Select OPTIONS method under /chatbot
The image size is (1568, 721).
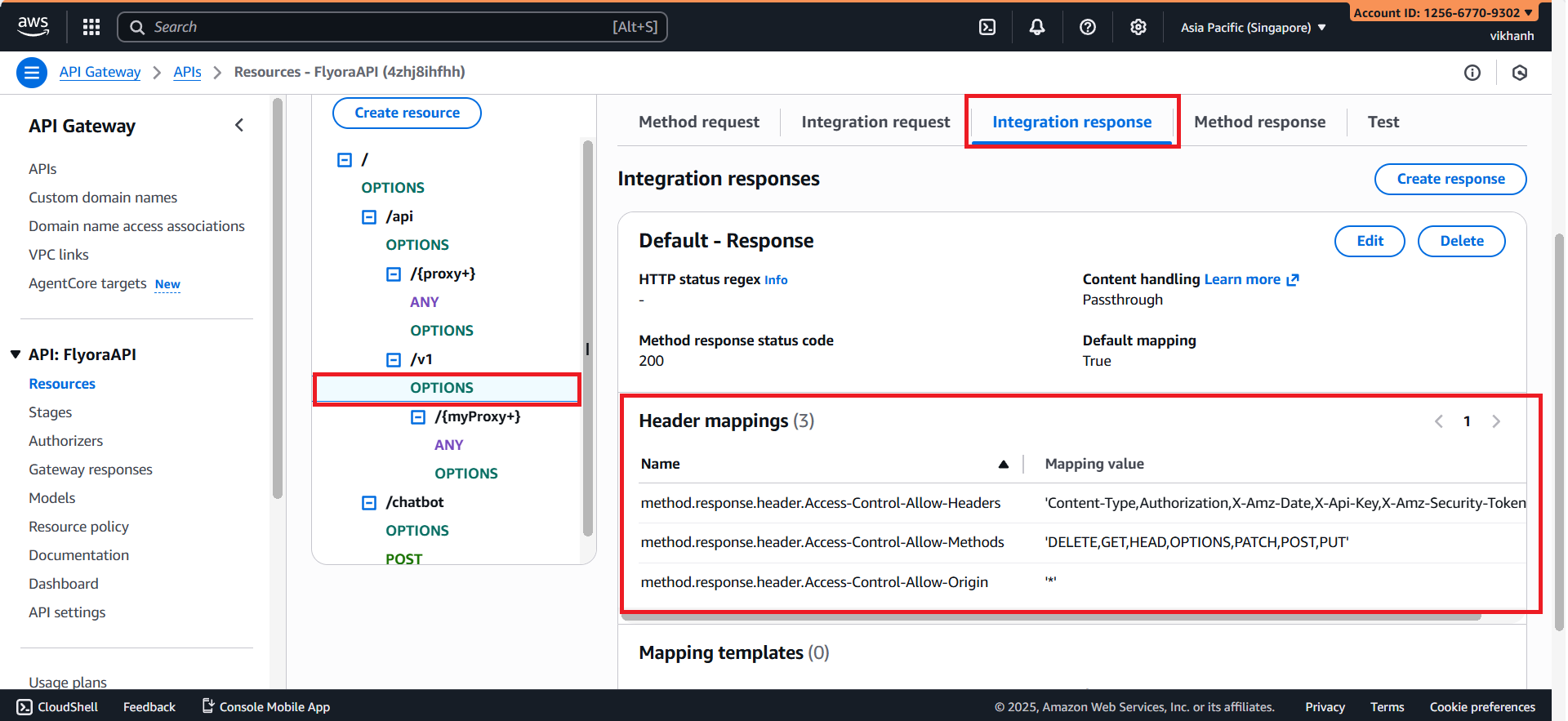click(x=417, y=531)
